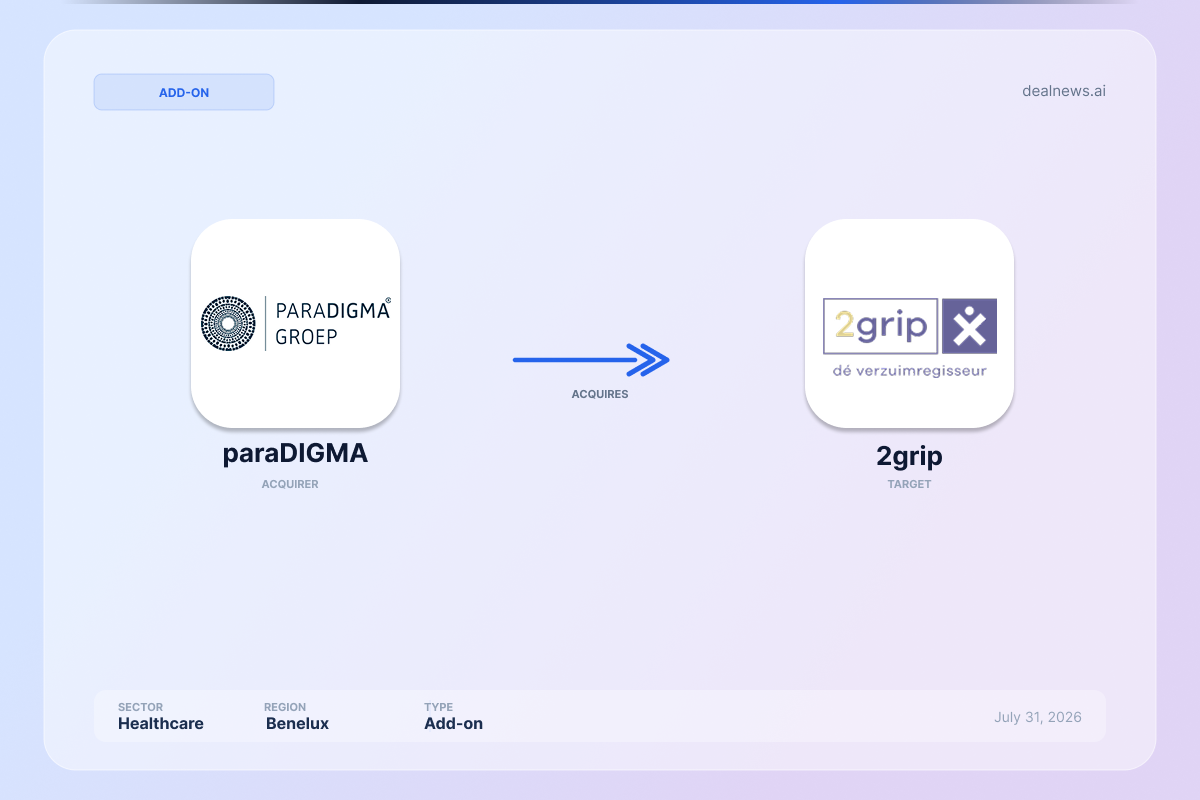Screen dimensions: 1200x800
Task: Click the 2grip target name
Action: (909, 456)
